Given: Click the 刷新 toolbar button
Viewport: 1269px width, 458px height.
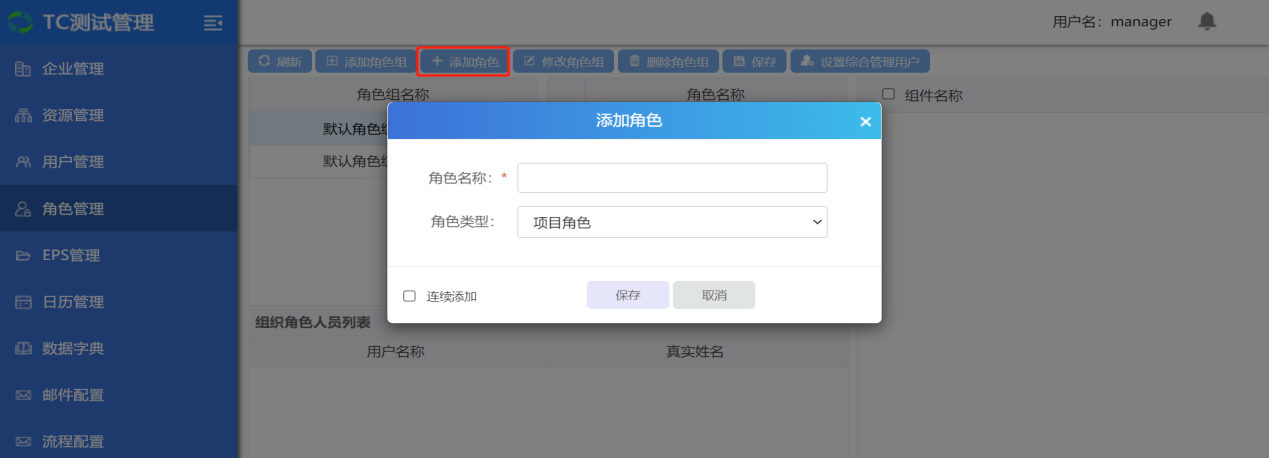Looking at the screenshot, I should pyautogui.click(x=280, y=61).
